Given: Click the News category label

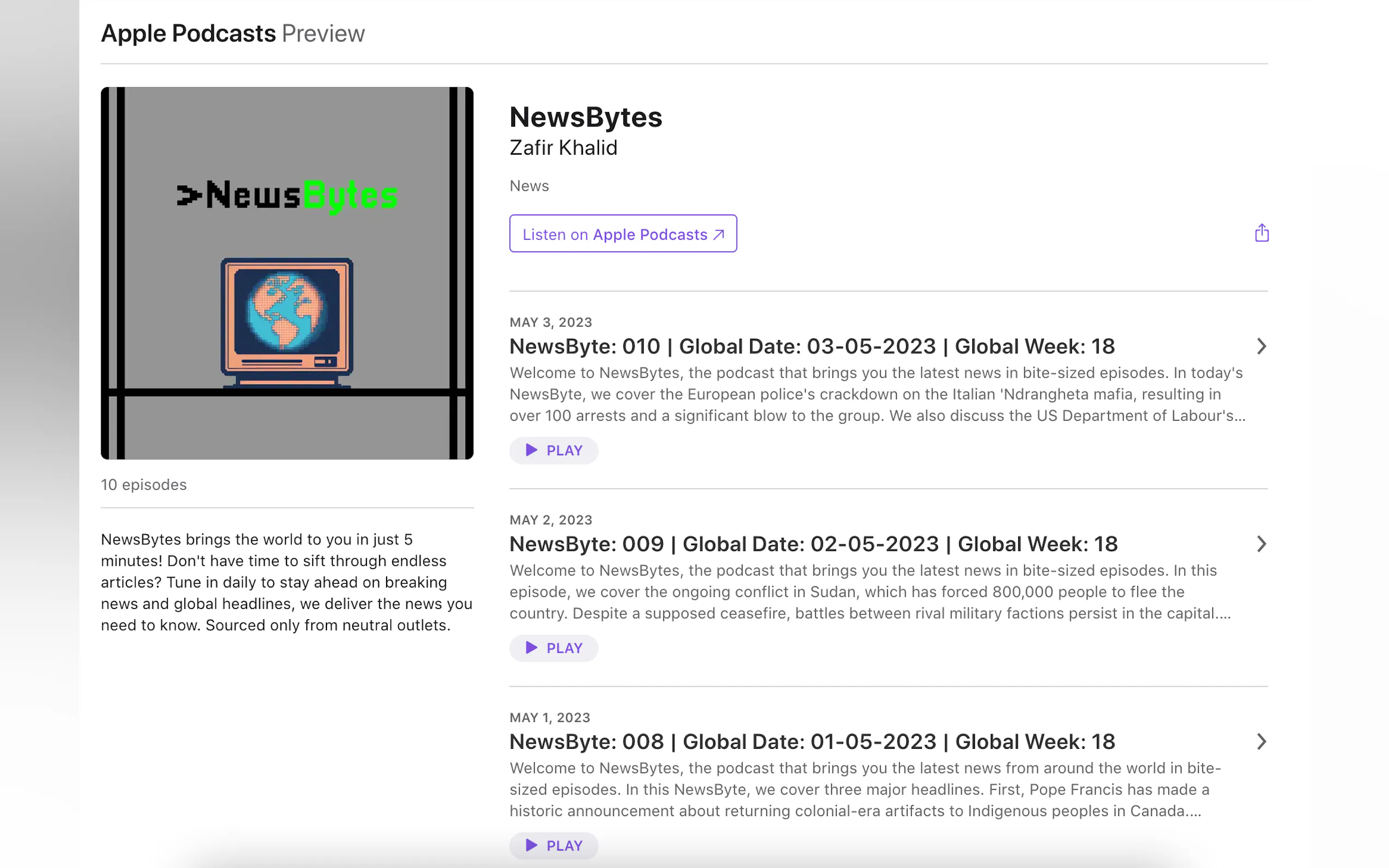Looking at the screenshot, I should click(529, 186).
